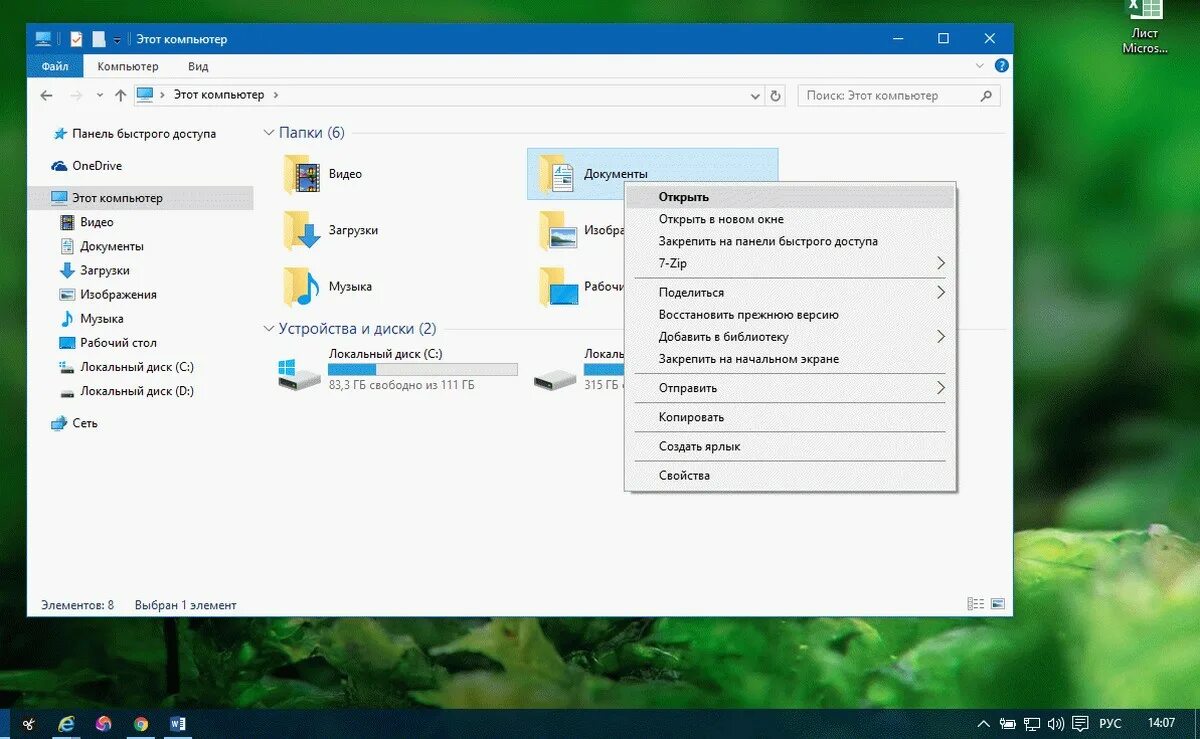Choose Открыть в новом окне
Image resolution: width=1200 pixels, height=739 pixels.
pyautogui.click(x=790, y=219)
